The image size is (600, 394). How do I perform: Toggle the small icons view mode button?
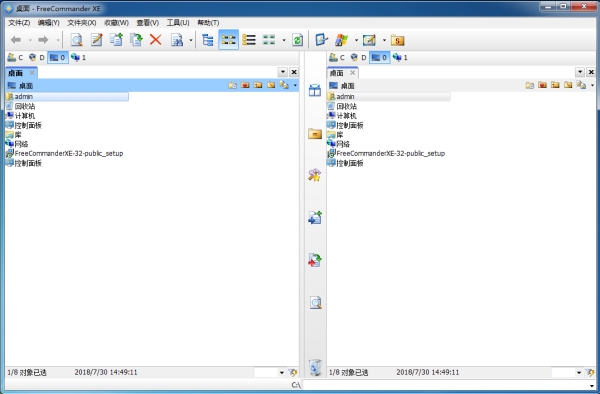click(x=228, y=39)
